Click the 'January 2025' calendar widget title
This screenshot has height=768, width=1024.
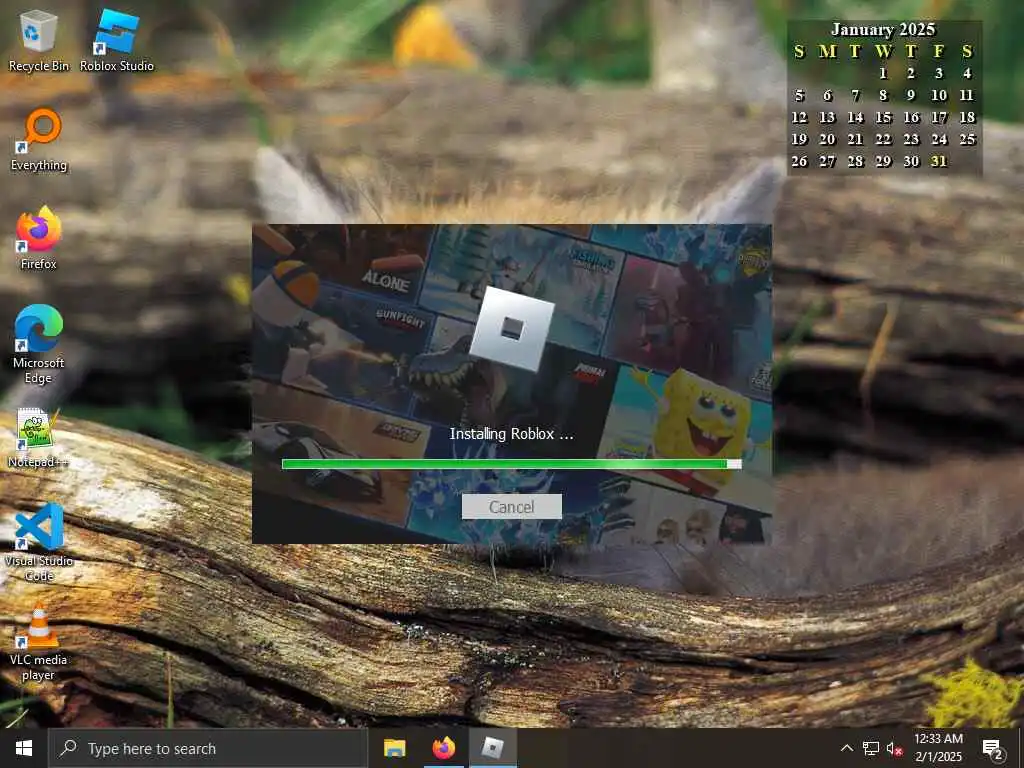[883, 29]
